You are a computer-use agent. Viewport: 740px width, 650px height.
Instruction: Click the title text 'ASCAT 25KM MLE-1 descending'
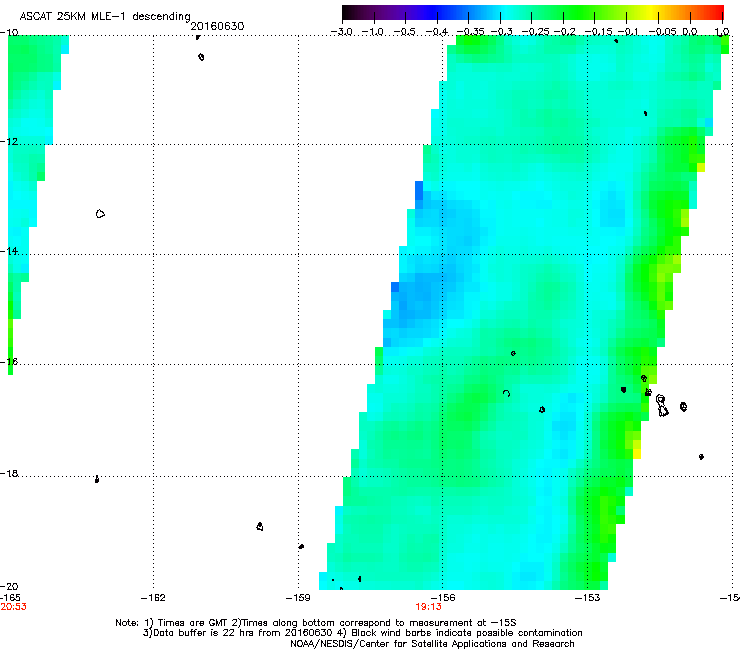(105, 17)
